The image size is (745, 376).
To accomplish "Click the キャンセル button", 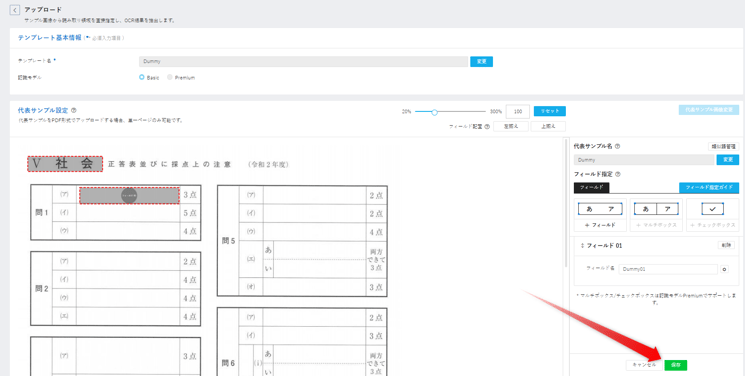I will pos(644,365).
